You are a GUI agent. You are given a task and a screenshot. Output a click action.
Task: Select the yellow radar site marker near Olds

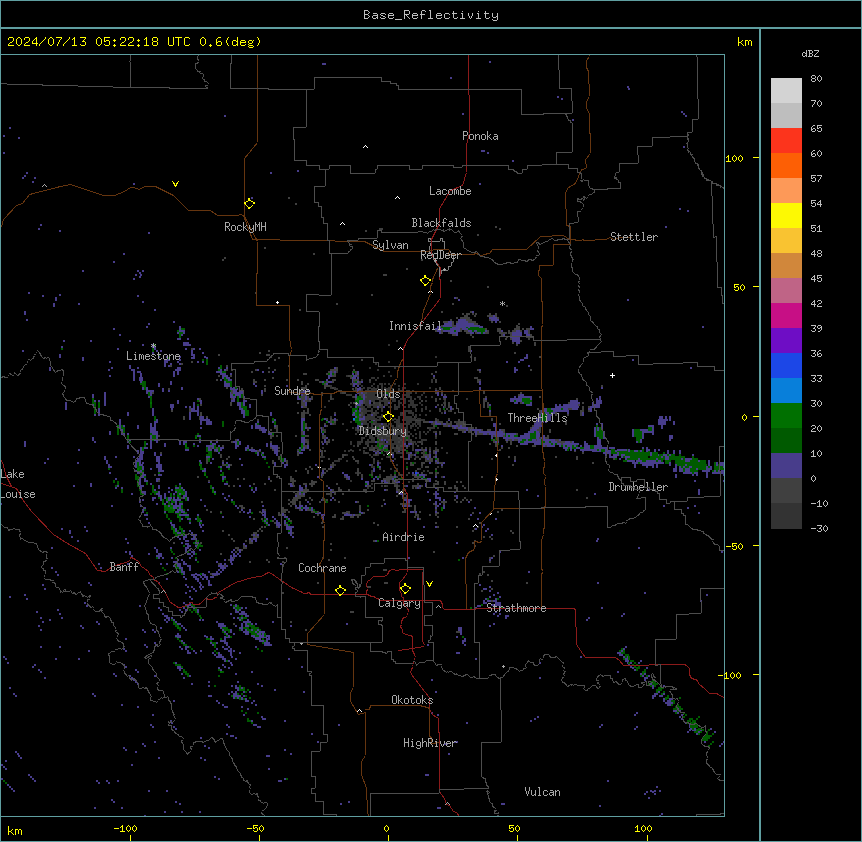click(389, 416)
